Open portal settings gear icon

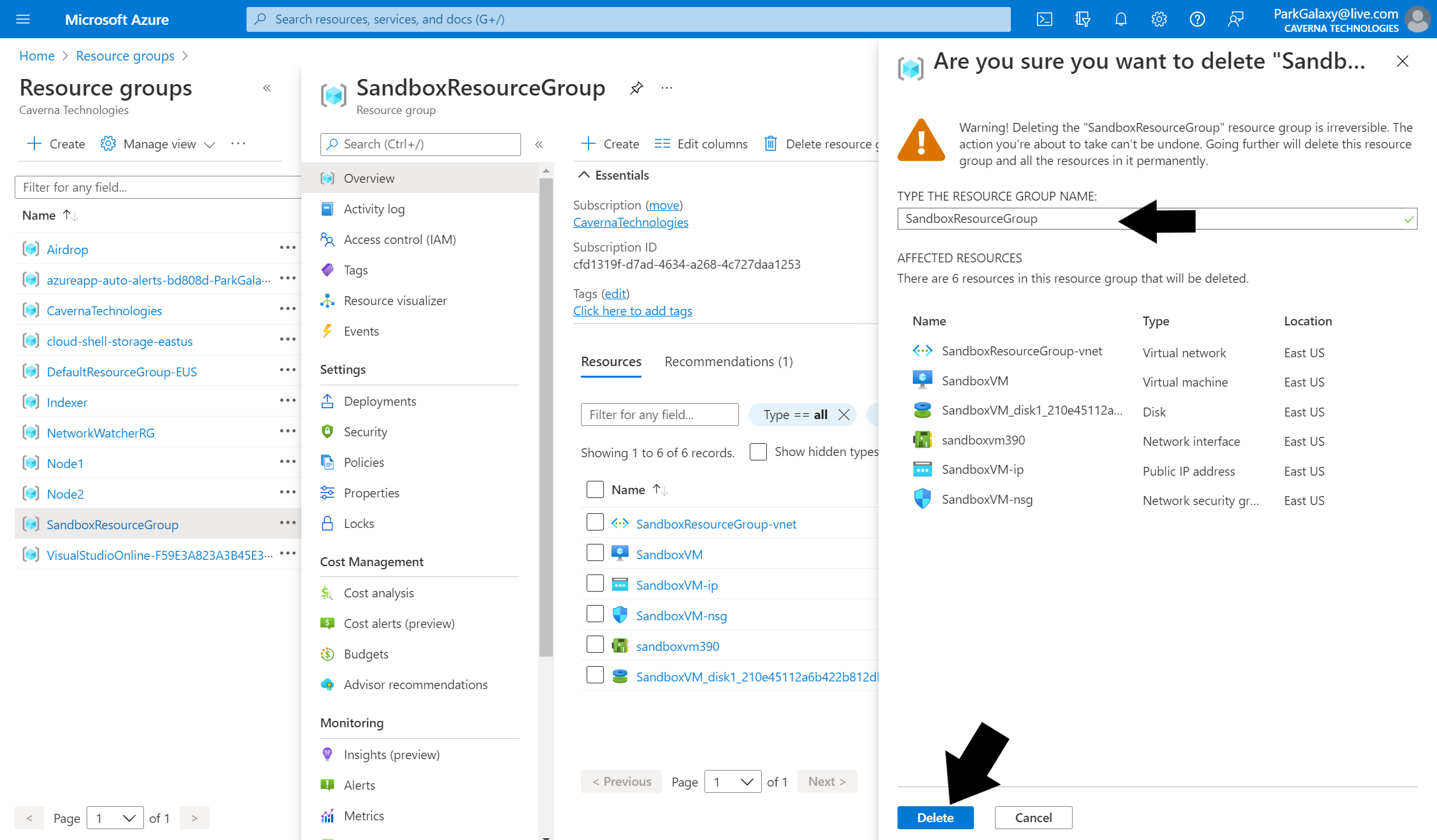click(1159, 19)
